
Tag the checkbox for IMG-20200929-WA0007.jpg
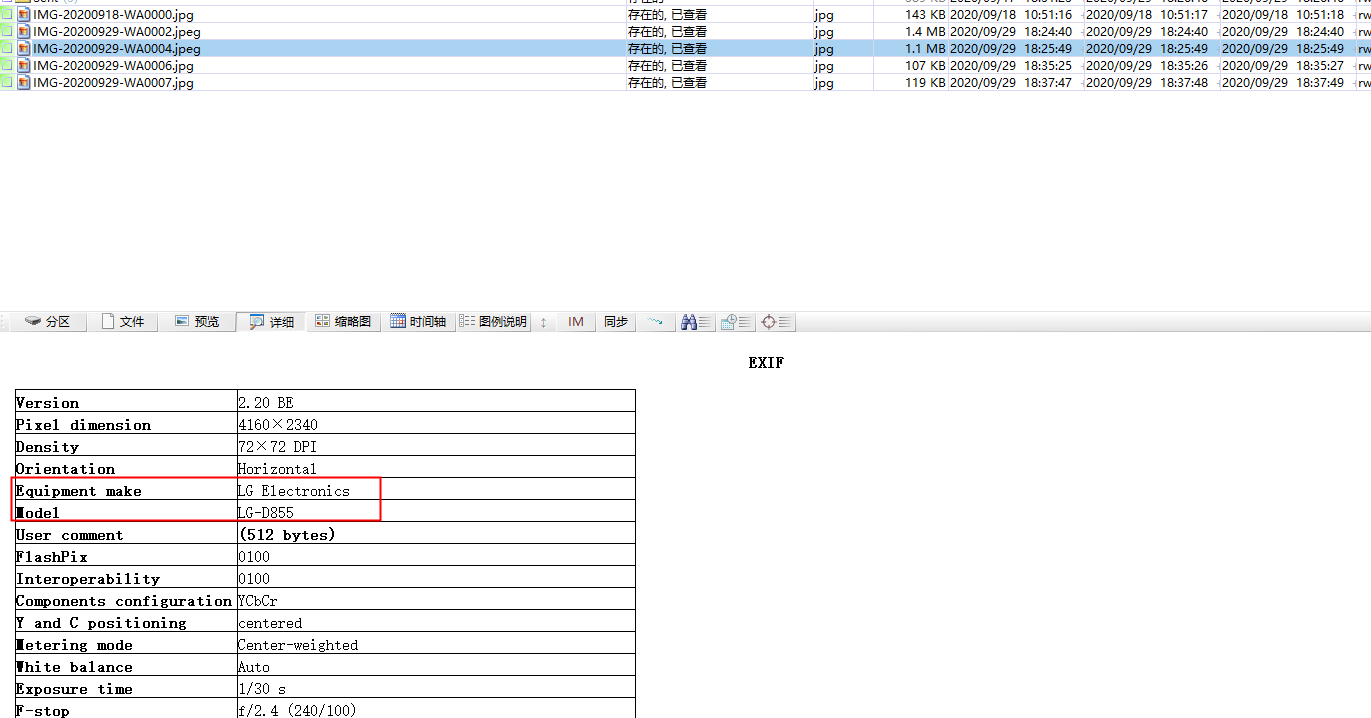(7, 82)
